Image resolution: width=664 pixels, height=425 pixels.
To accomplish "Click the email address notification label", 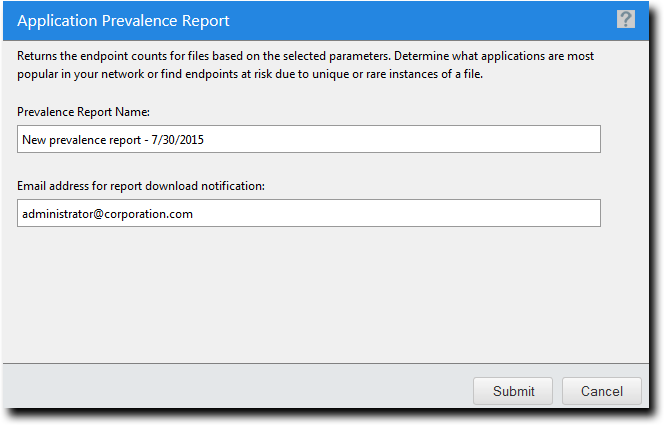I will (141, 186).
